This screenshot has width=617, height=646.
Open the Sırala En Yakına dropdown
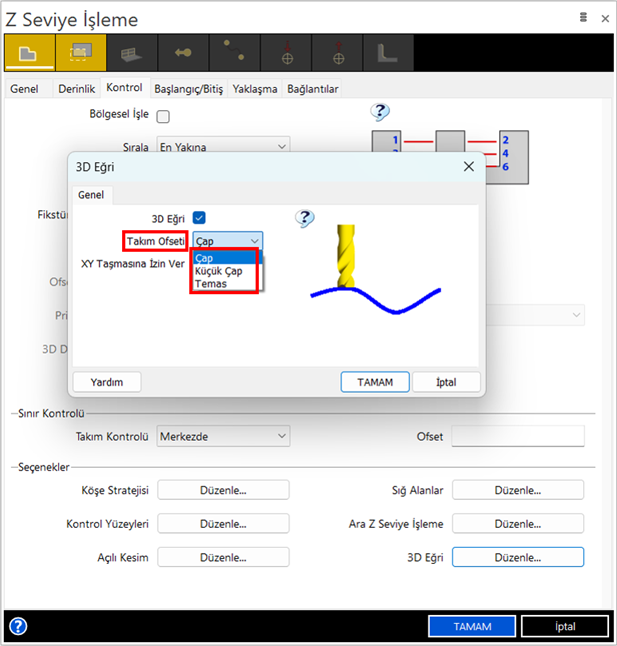[223, 146]
